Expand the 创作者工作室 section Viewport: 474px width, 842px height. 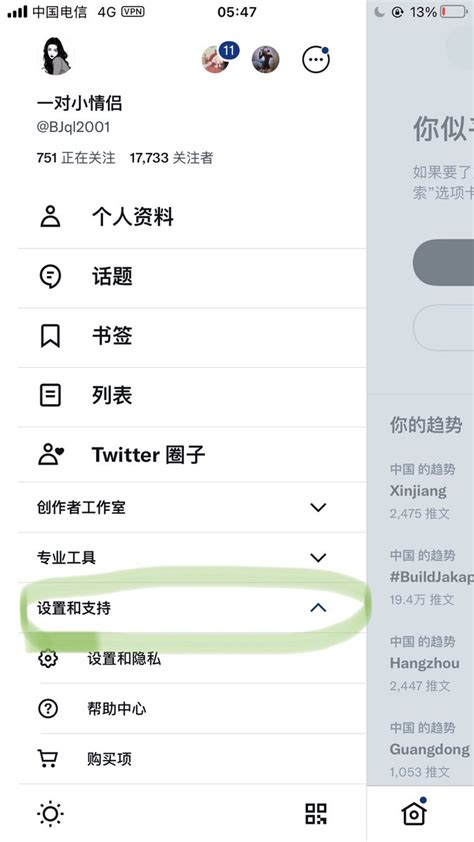point(192,507)
